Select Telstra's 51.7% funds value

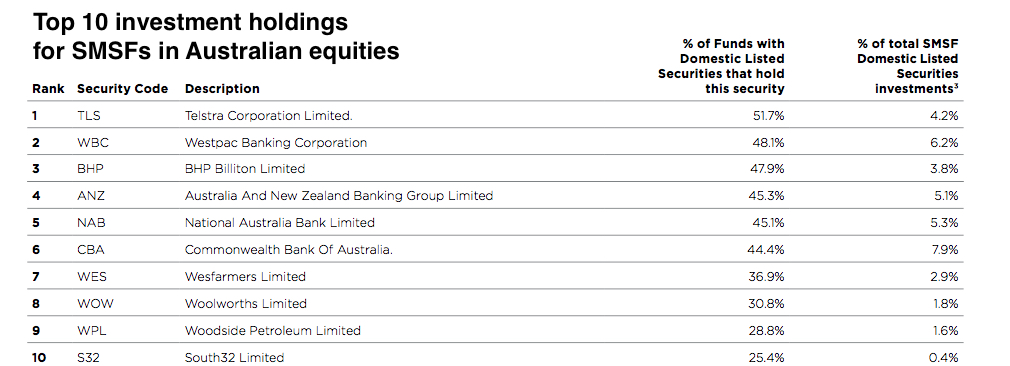pyautogui.click(x=768, y=116)
